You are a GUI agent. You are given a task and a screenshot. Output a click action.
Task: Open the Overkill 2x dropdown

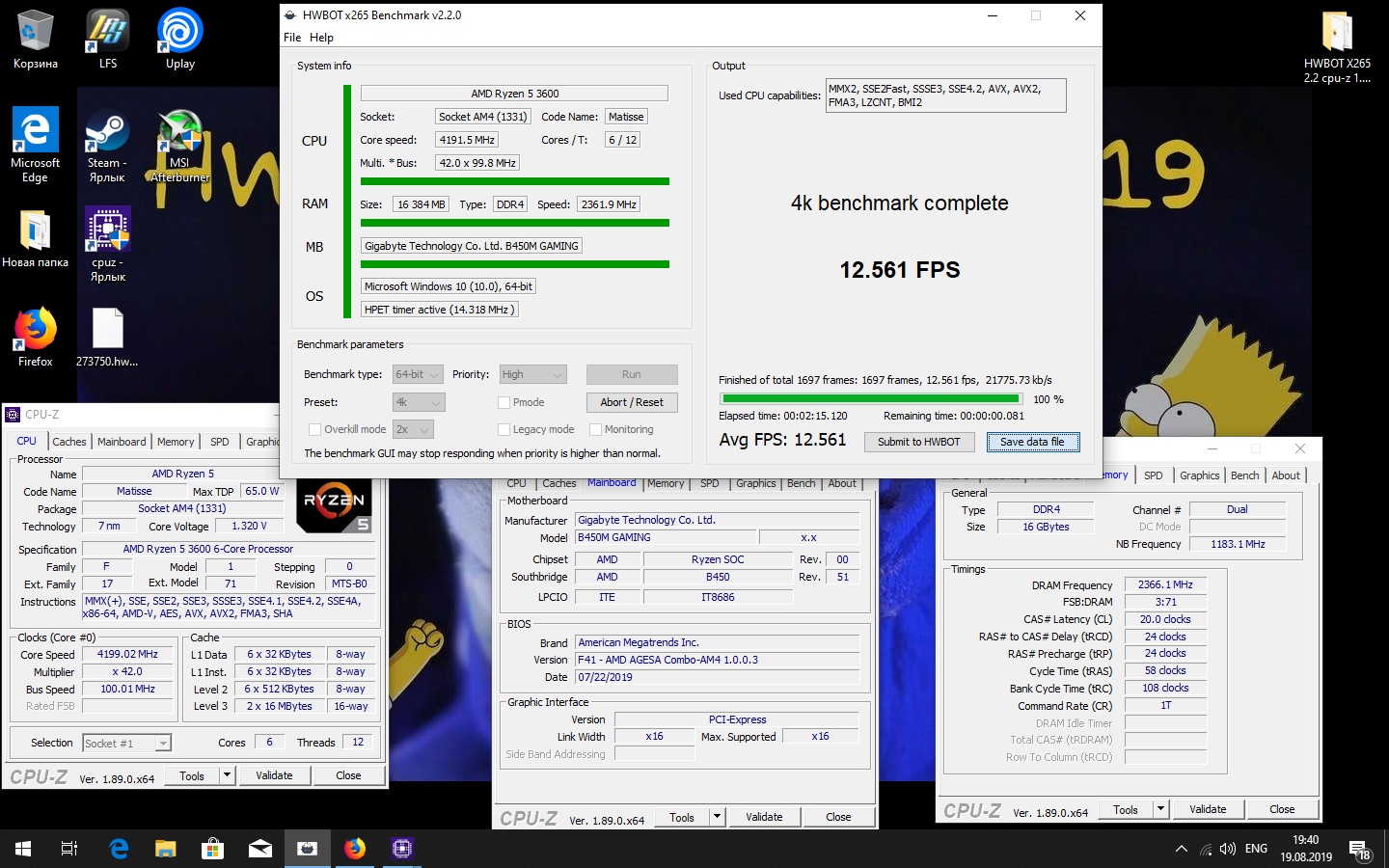point(412,429)
